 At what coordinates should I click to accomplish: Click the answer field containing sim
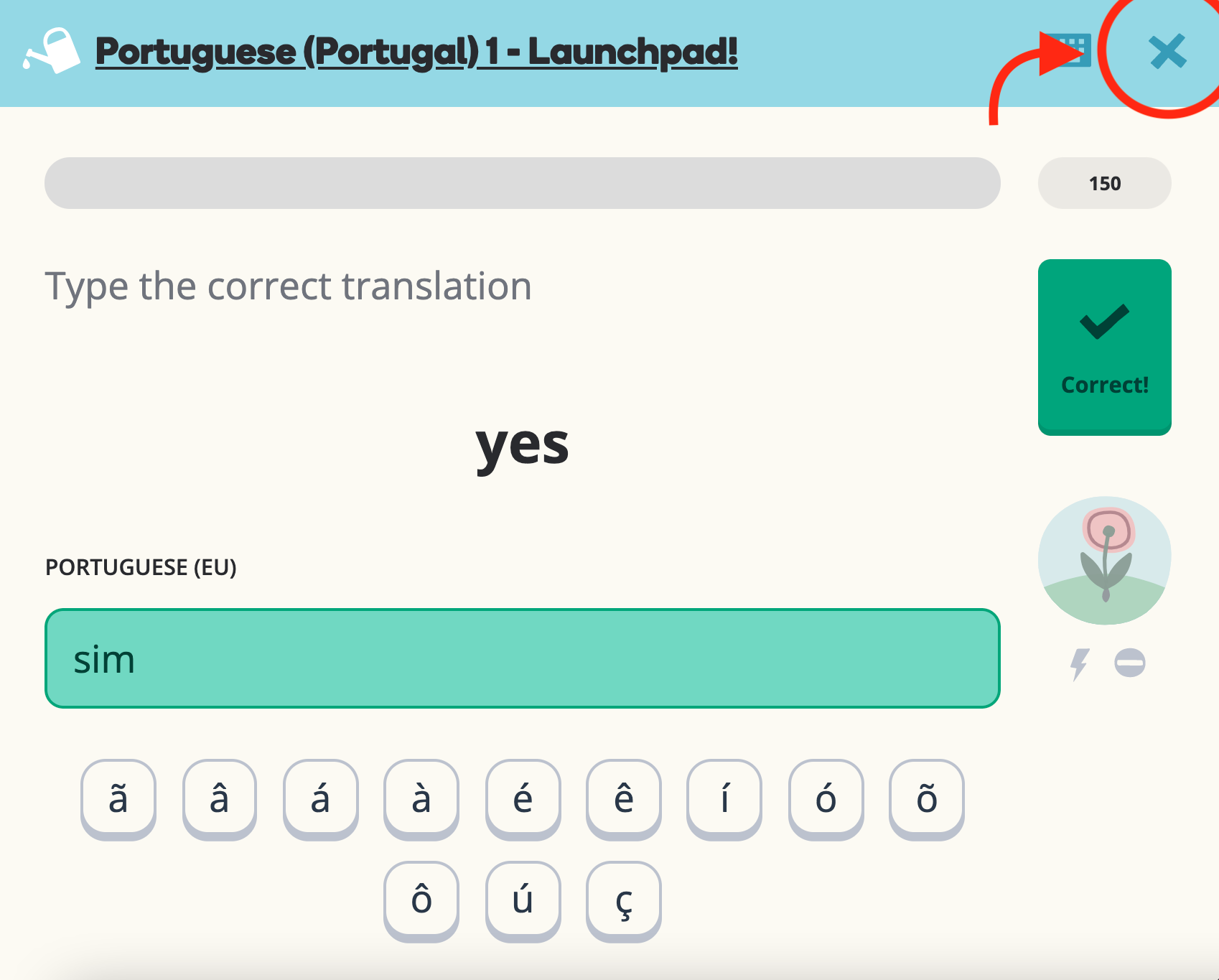[x=522, y=658]
